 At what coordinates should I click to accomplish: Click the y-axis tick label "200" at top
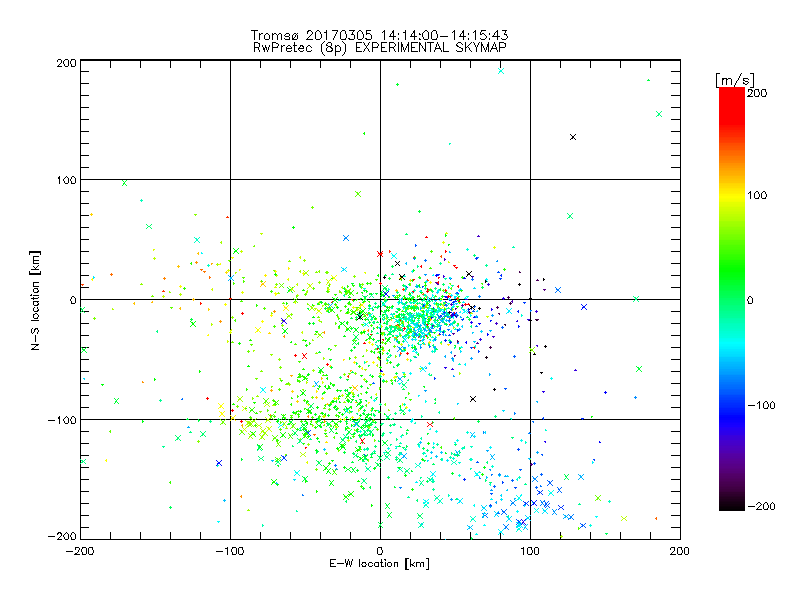point(66,63)
